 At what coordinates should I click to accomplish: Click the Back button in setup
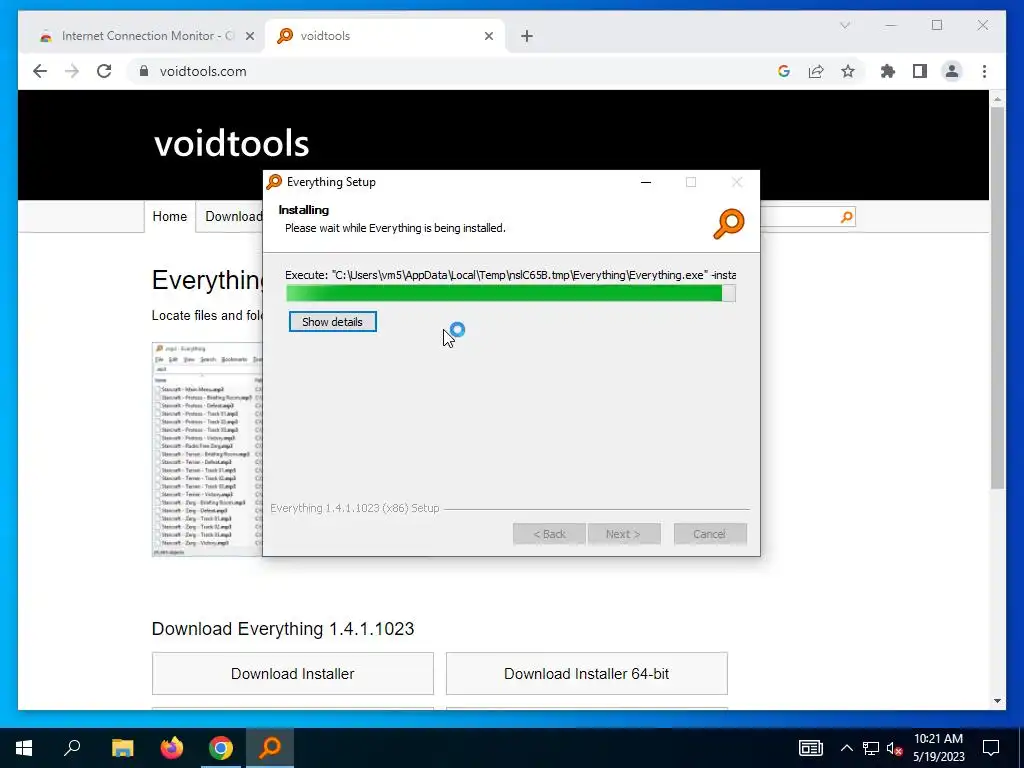pos(549,534)
